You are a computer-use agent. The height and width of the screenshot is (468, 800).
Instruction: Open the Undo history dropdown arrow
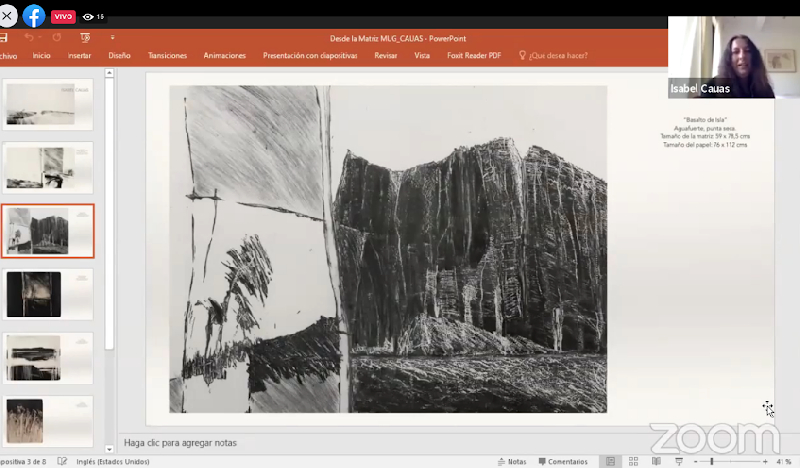(x=40, y=38)
